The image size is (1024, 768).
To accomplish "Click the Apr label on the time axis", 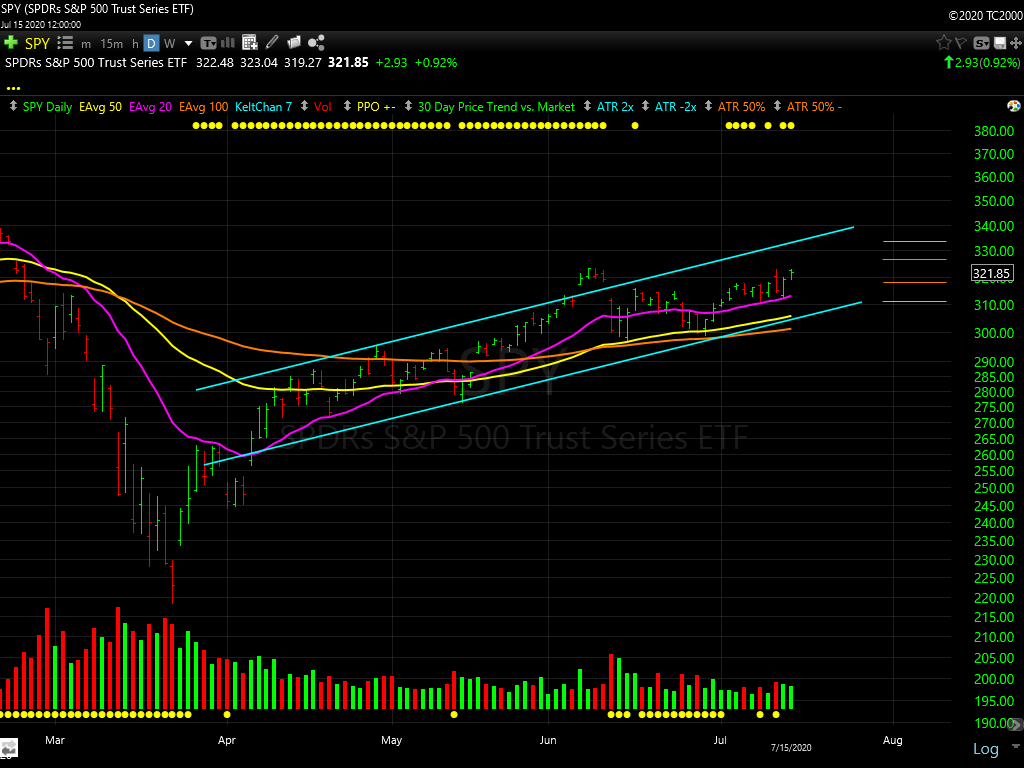I will click(x=227, y=740).
